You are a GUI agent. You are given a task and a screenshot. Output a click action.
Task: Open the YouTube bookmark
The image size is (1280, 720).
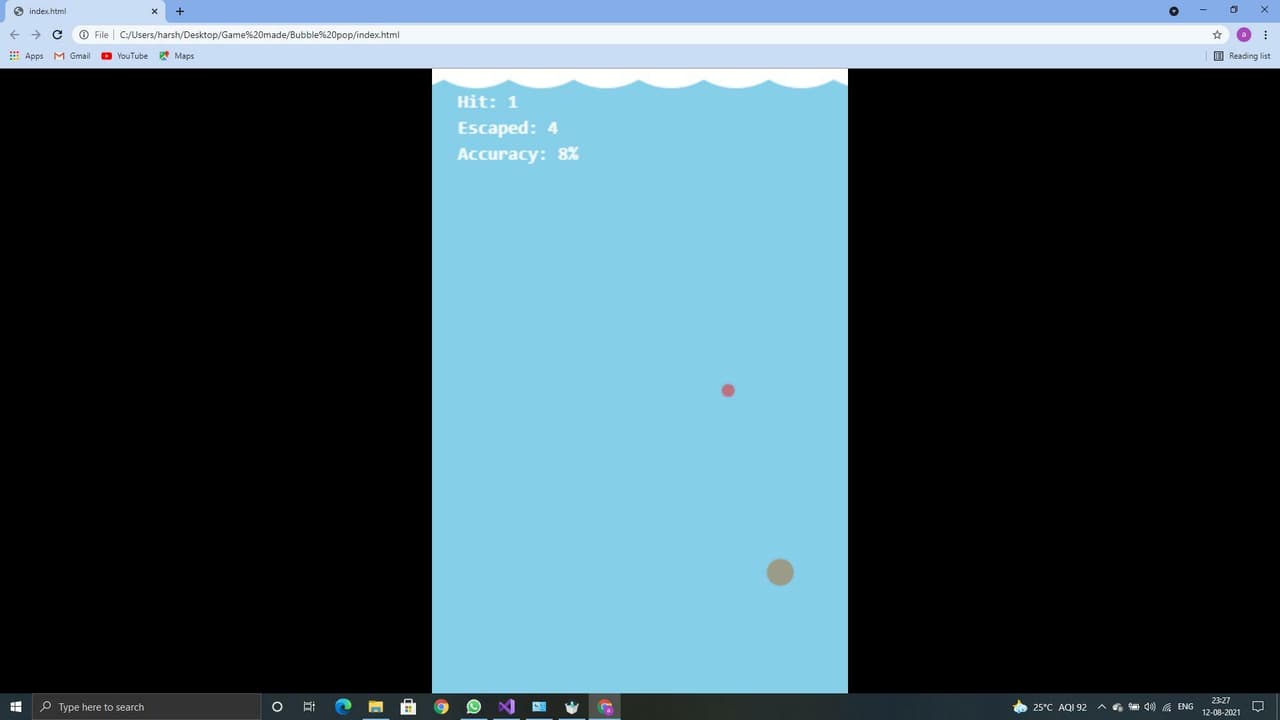click(x=124, y=56)
